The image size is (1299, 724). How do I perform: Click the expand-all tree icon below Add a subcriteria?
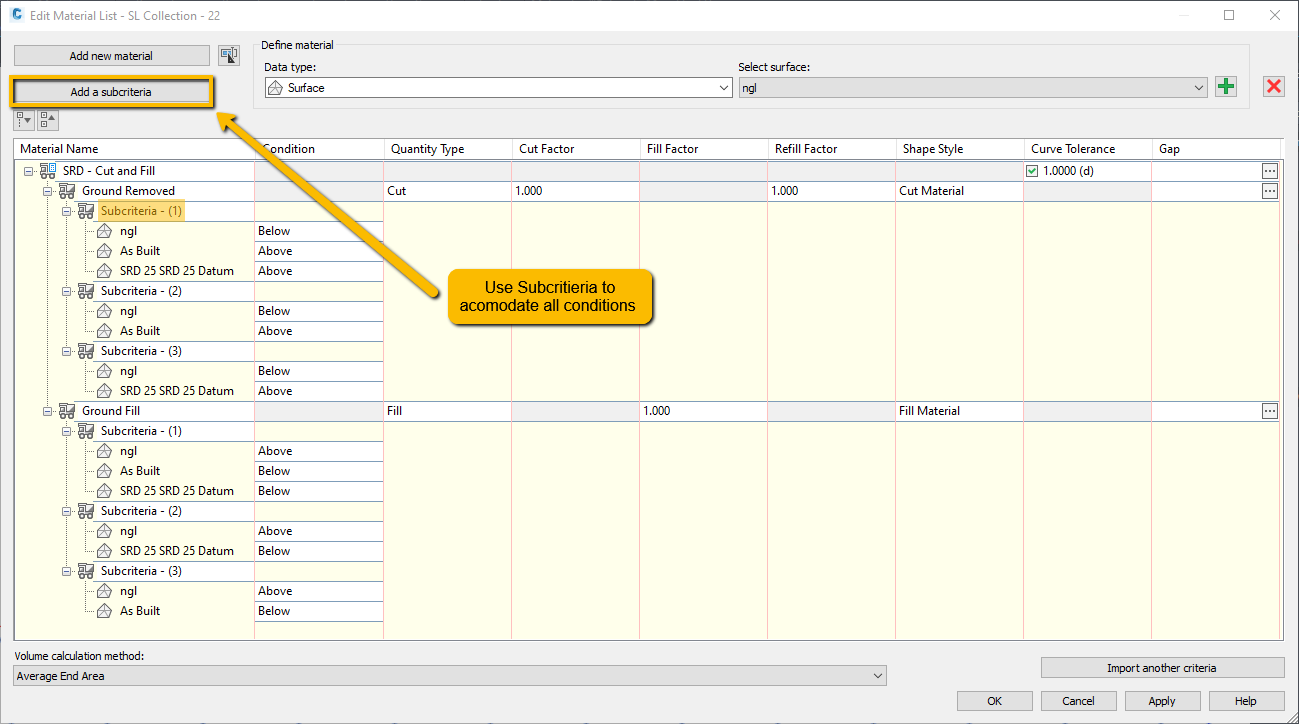pos(22,119)
